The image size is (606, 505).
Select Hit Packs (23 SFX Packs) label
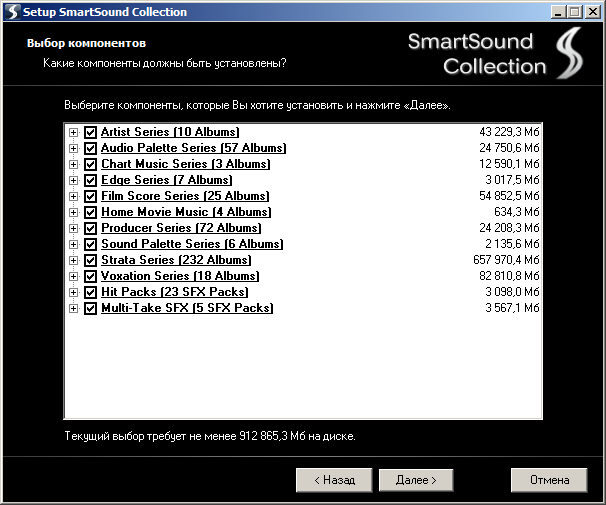pyautogui.click(x=175, y=292)
